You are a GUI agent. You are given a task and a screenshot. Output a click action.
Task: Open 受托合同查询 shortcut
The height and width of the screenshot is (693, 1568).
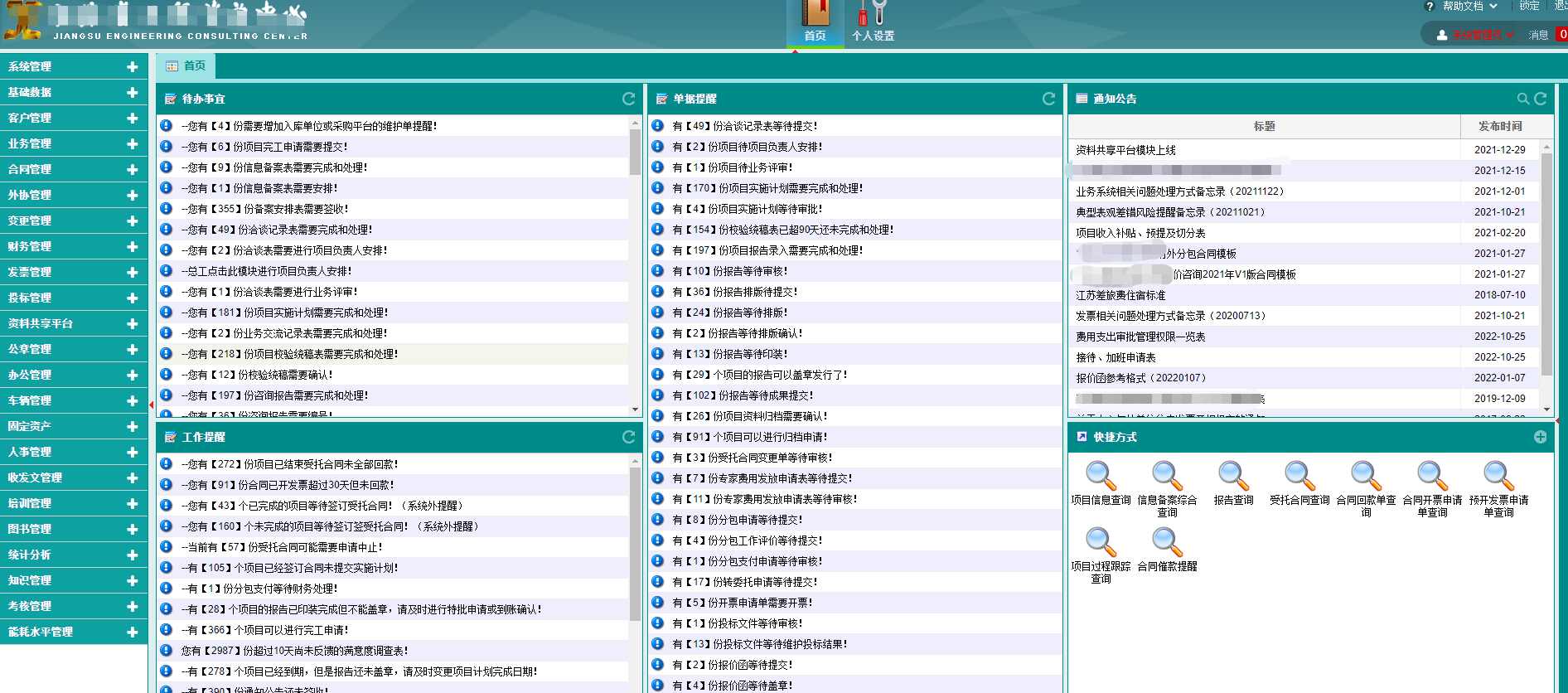point(1299,483)
